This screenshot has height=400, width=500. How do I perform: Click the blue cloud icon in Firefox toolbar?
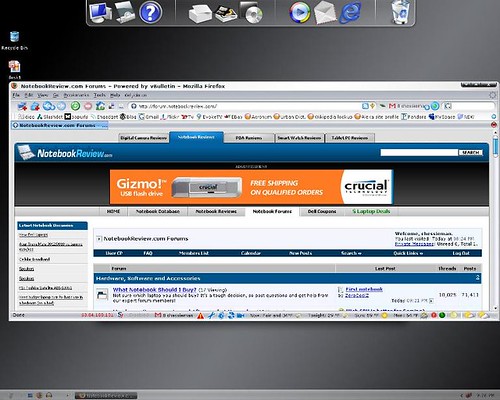pyautogui.click(x=49, y=106)
